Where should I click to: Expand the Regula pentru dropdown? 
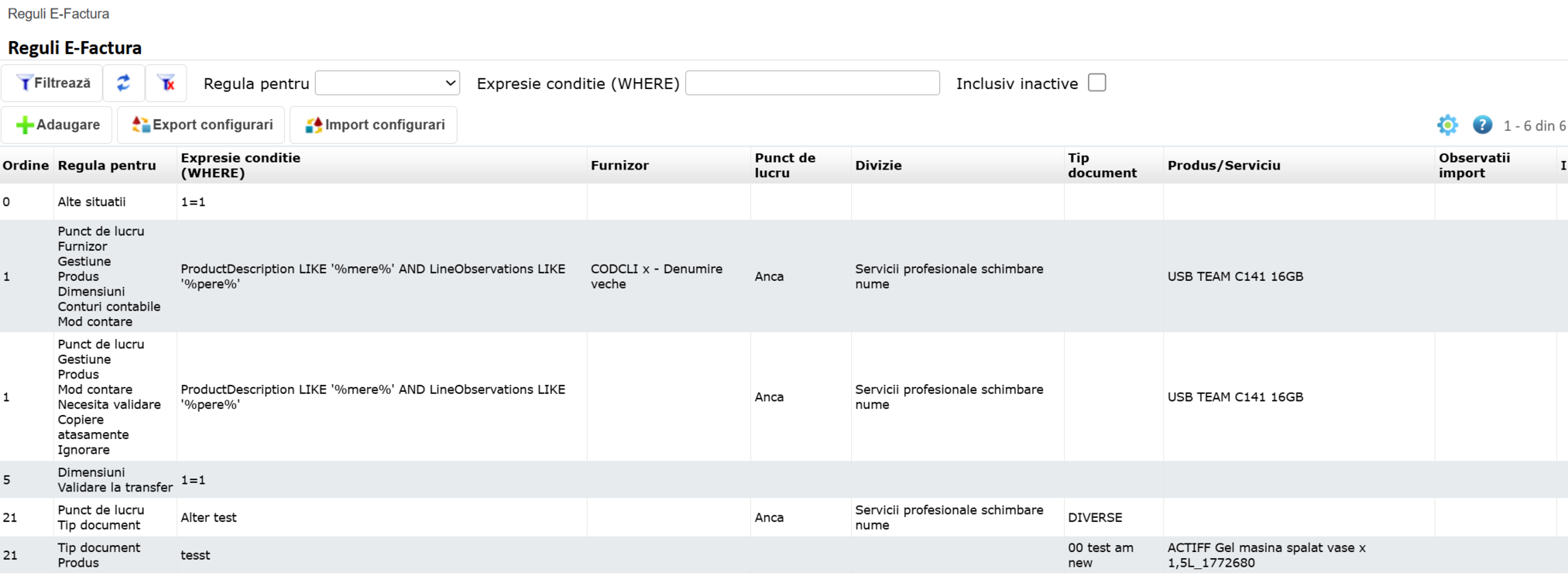(387, 84)
